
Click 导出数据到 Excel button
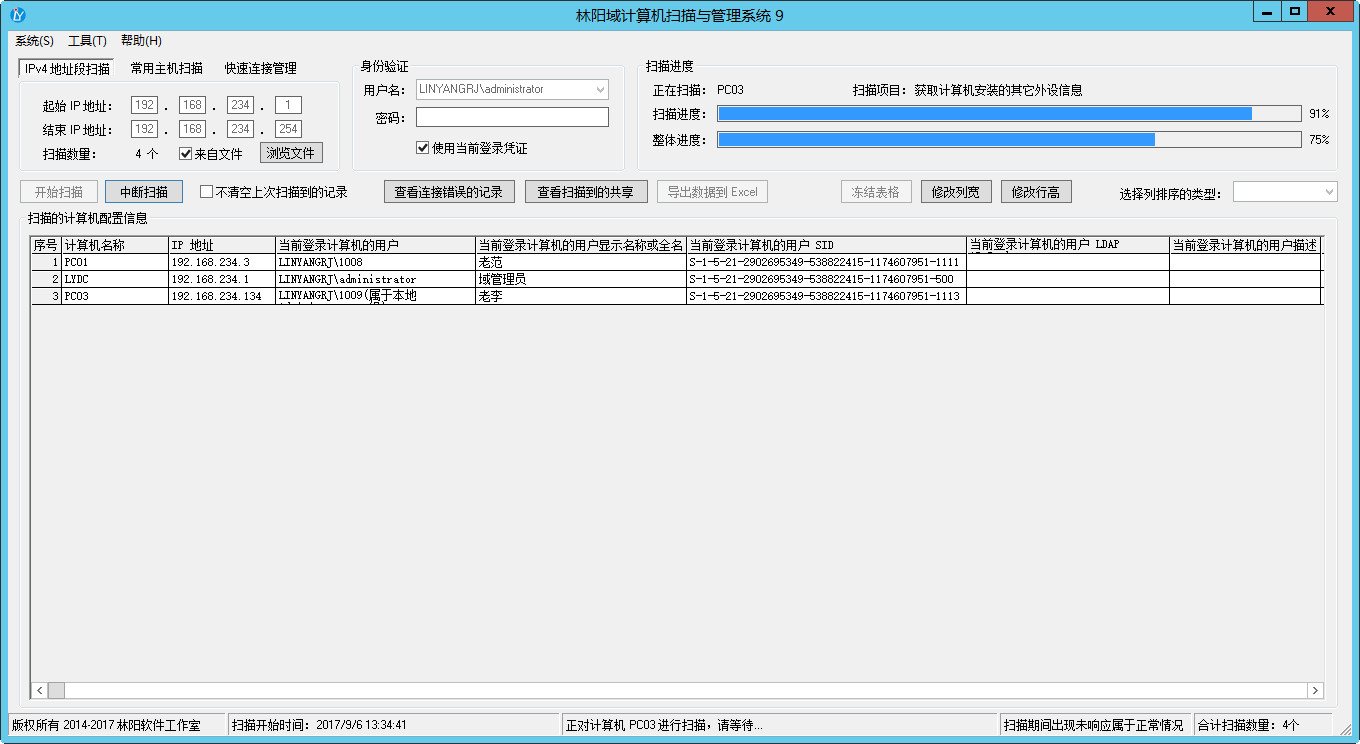(712, 192)
